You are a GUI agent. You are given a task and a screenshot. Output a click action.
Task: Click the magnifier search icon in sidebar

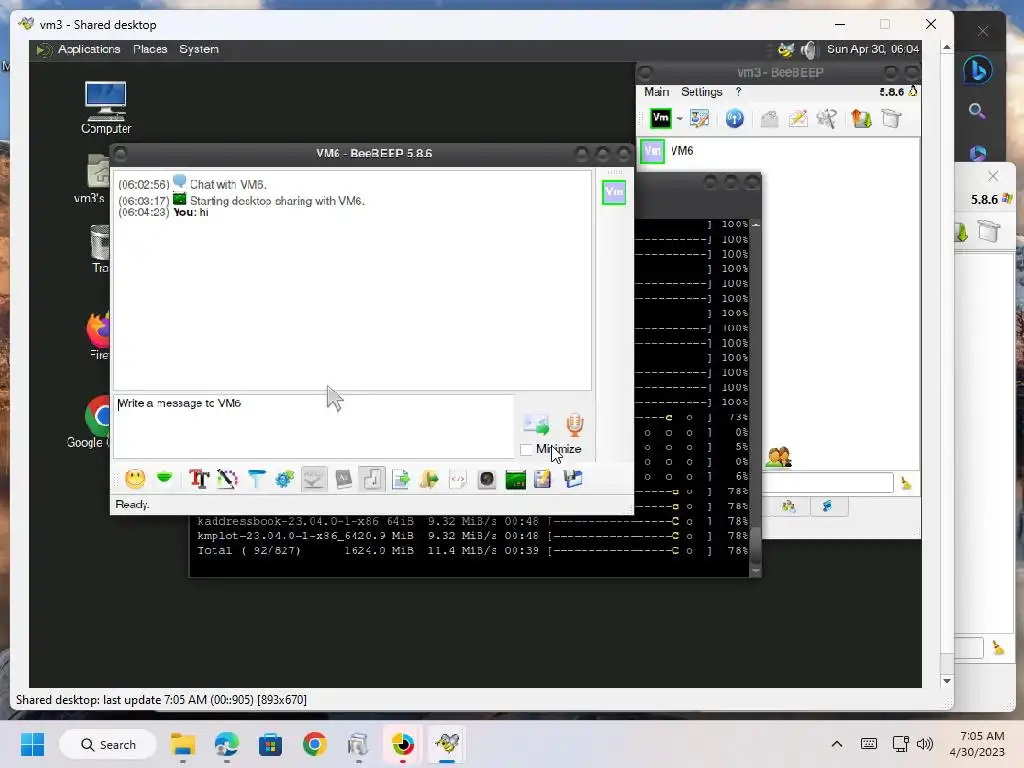(x=977, y=111)
